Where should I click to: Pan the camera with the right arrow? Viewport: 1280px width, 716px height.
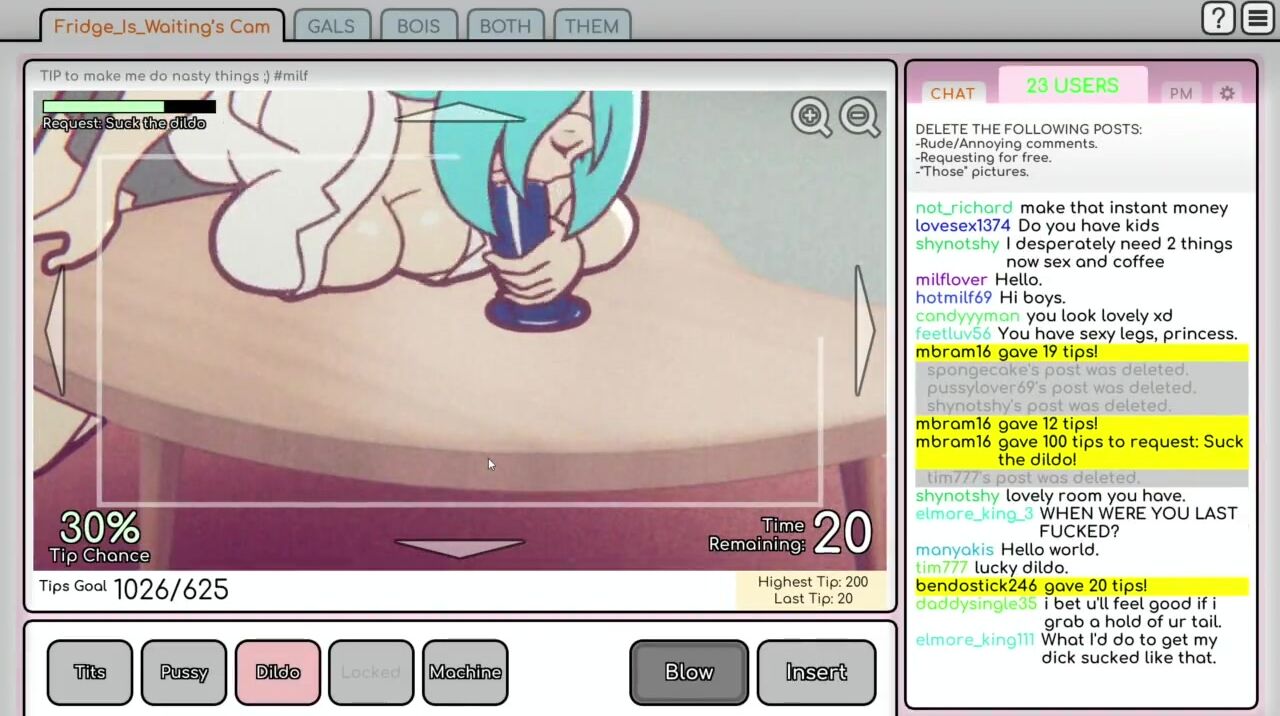[x=865, y=331]
